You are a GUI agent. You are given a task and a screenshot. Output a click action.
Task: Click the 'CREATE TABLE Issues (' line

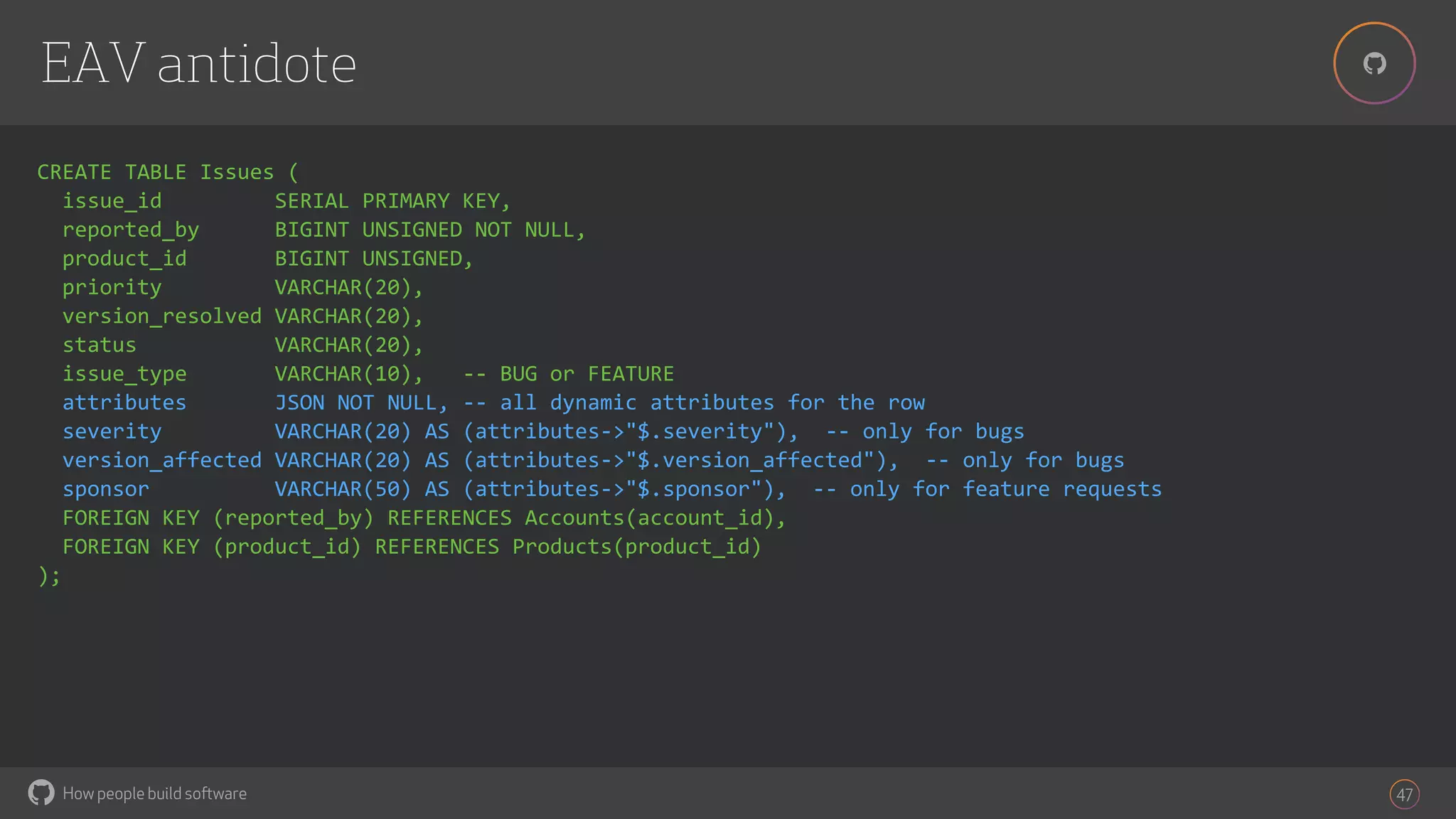(x=168, y=172)
